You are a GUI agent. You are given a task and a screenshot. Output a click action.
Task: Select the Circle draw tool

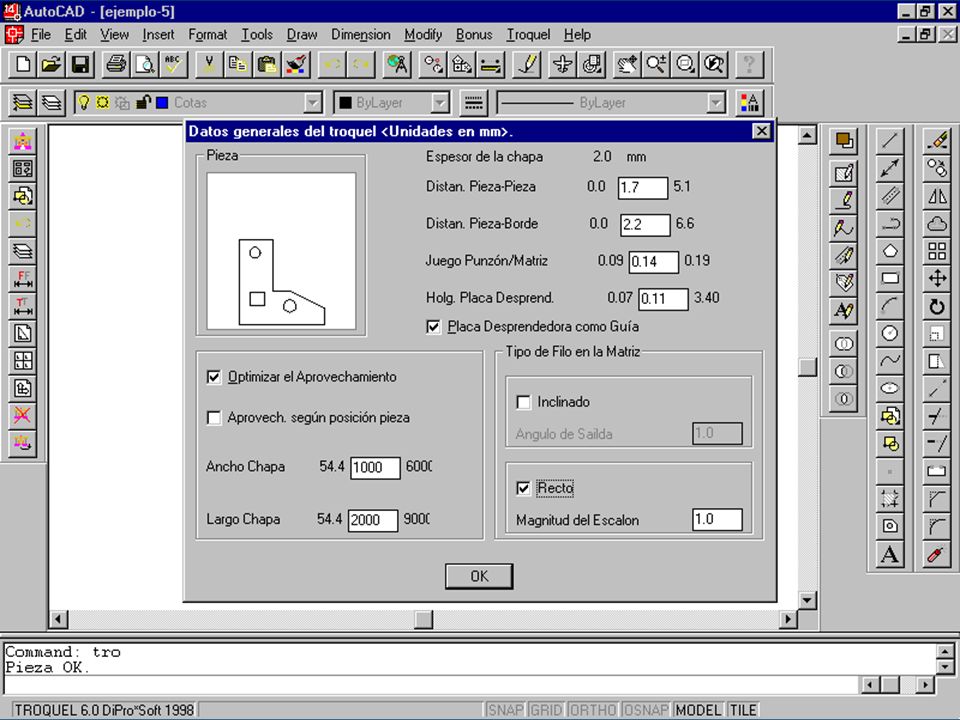tap(890, 333)
